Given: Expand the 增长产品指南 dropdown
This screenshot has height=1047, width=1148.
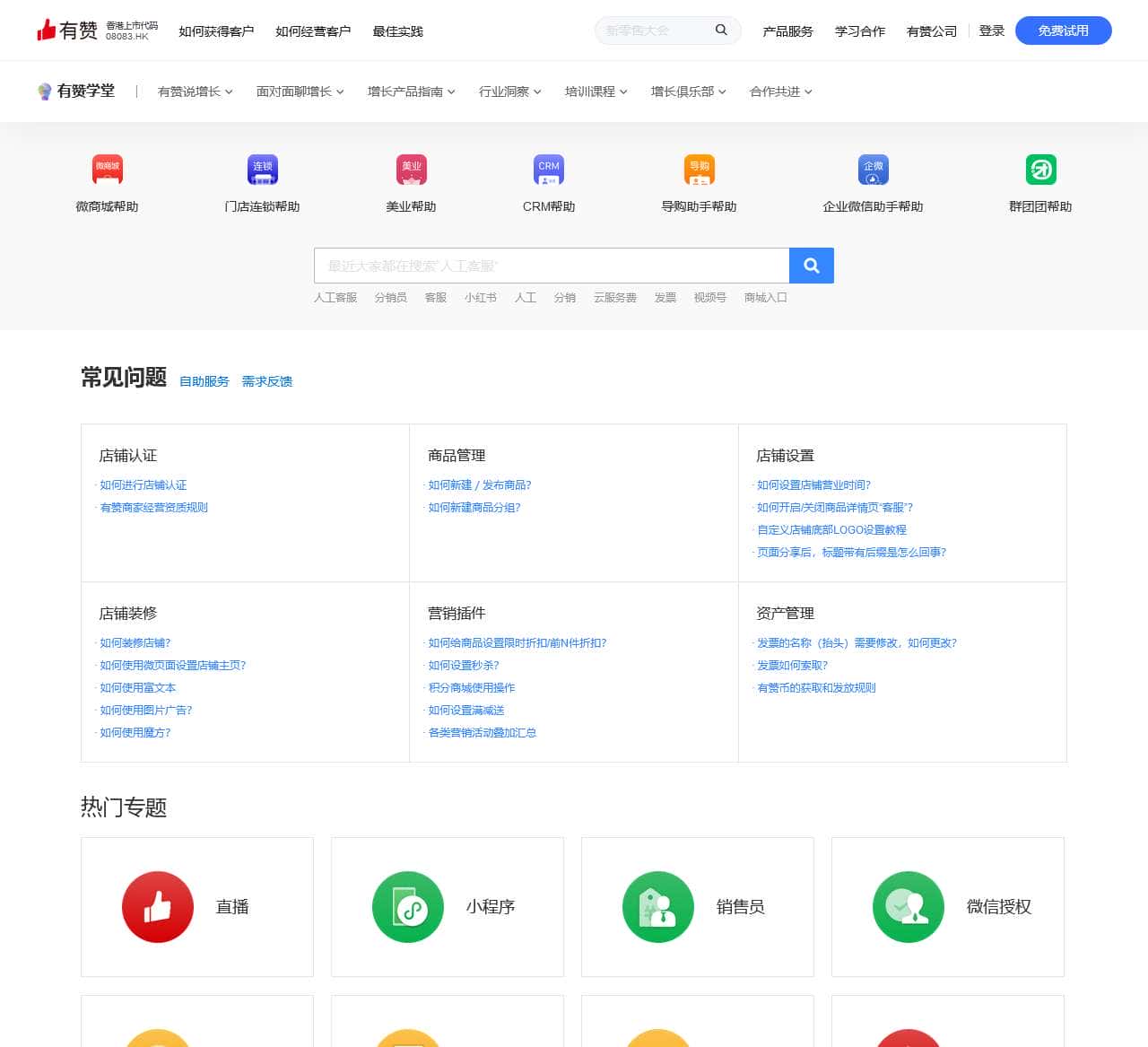Looking at the screenshot, I should [x=412, y=92].
